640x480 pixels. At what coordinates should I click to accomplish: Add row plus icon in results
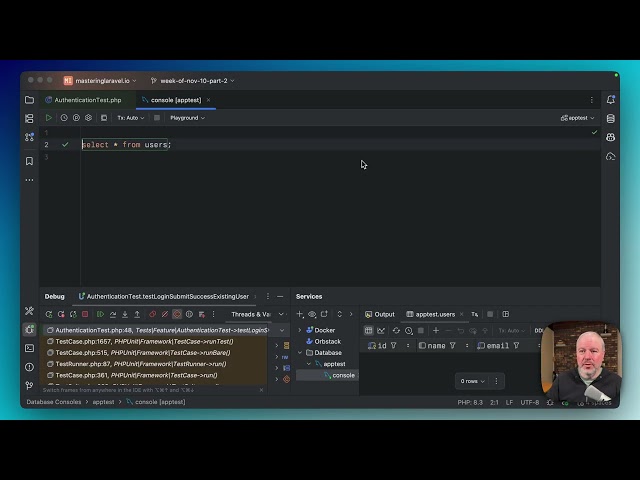(x=436, y=331)
